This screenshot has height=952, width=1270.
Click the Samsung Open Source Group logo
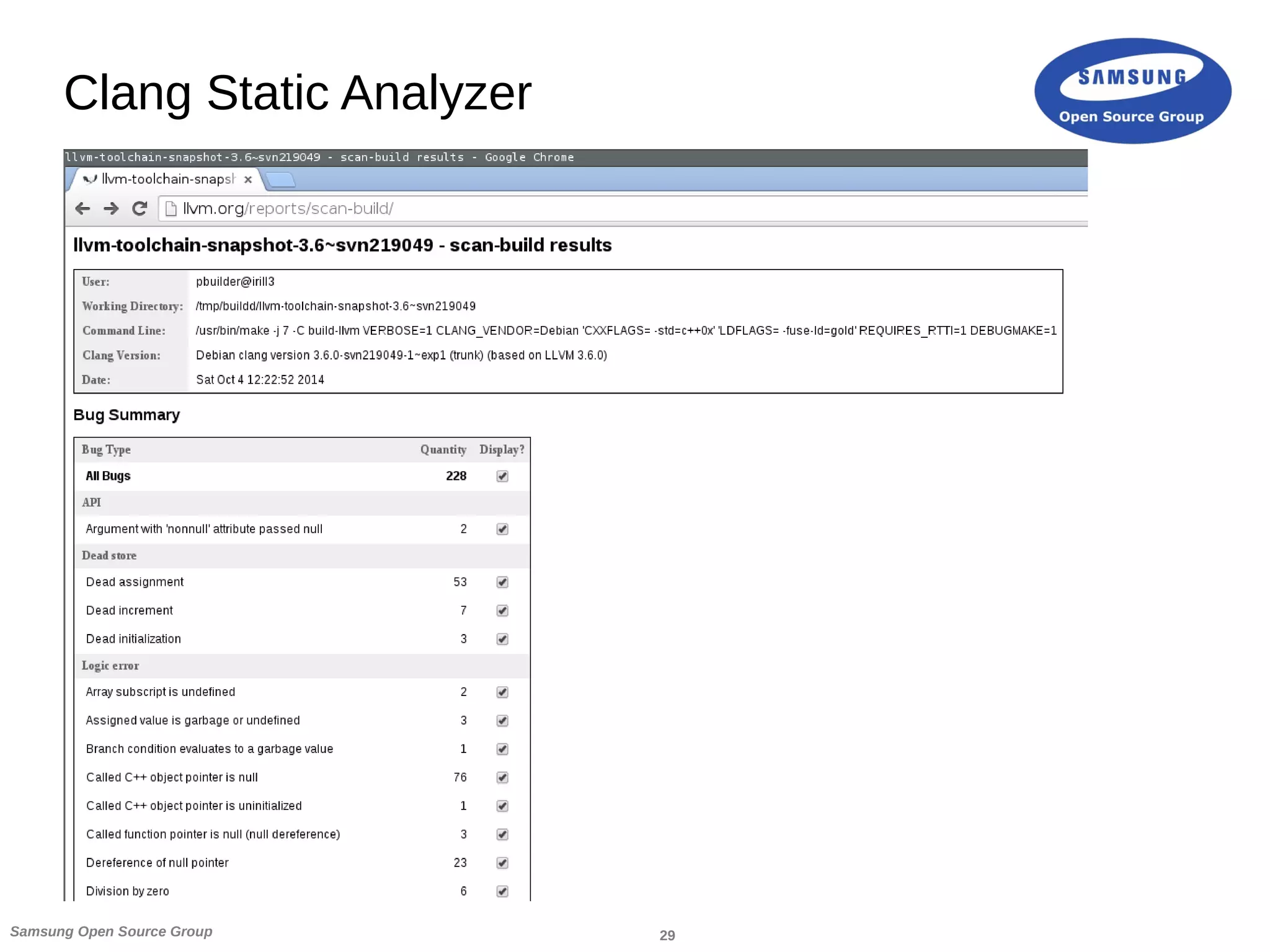coord(1132,91)
